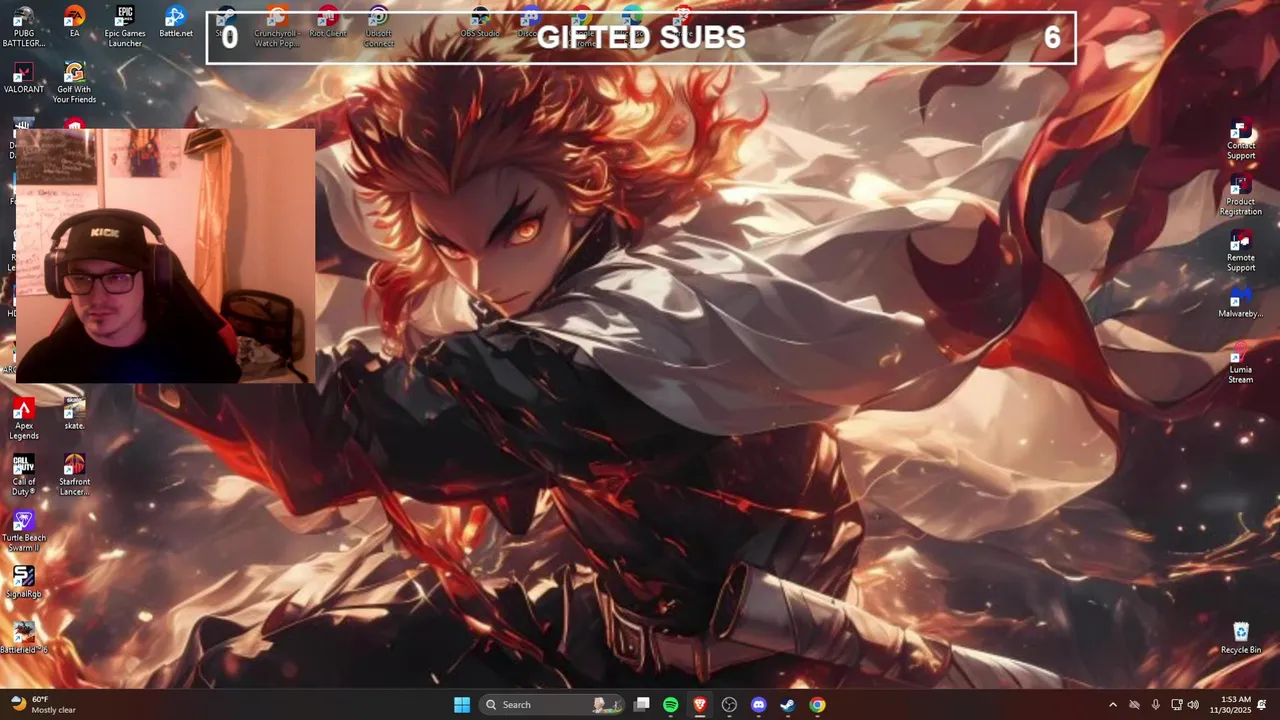Open Golf With Your Friends shortcut
Viewport: 1280px width, 720px height.
74,82
